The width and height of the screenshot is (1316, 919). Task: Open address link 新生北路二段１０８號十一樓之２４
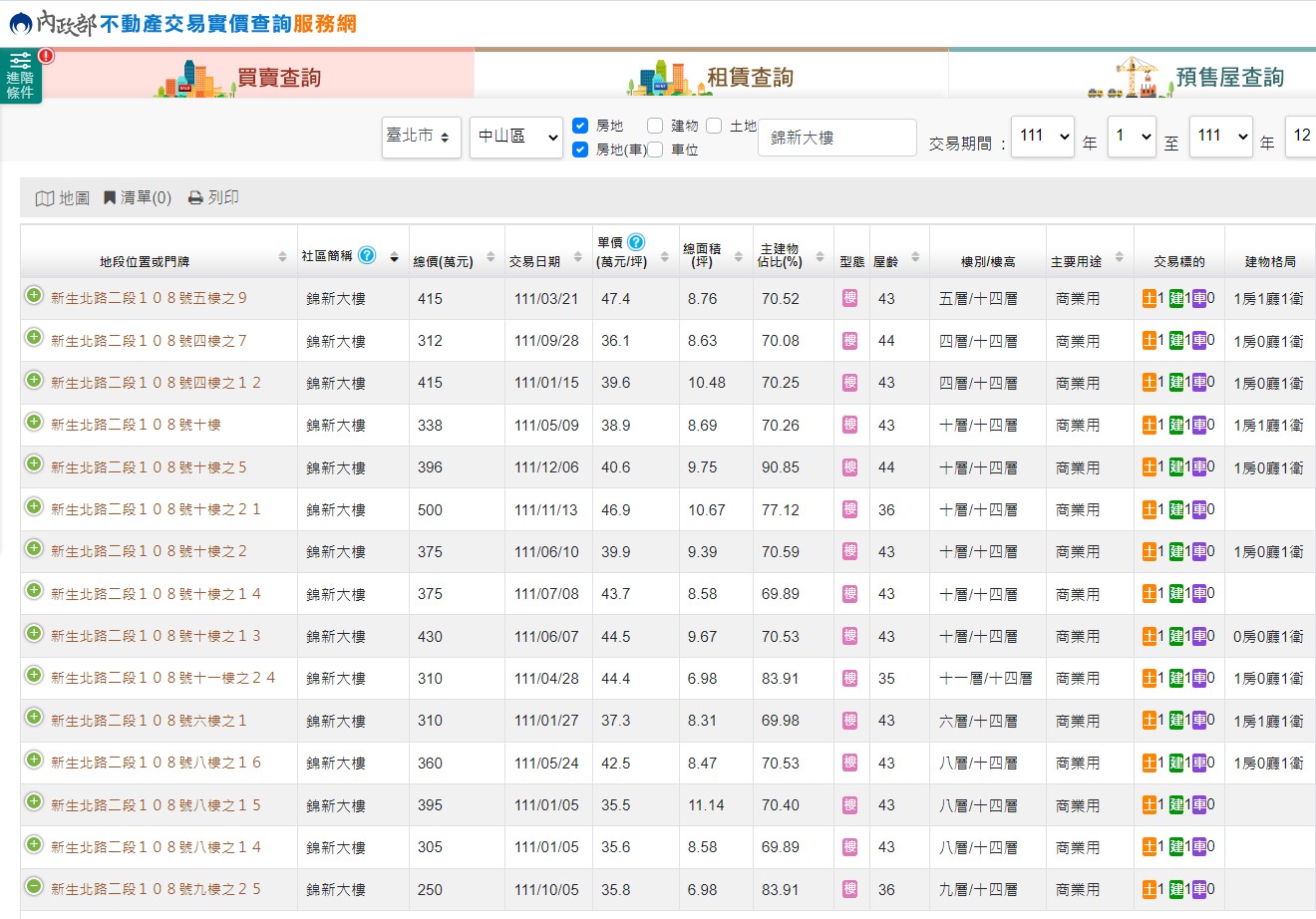[x=163, y=678]
